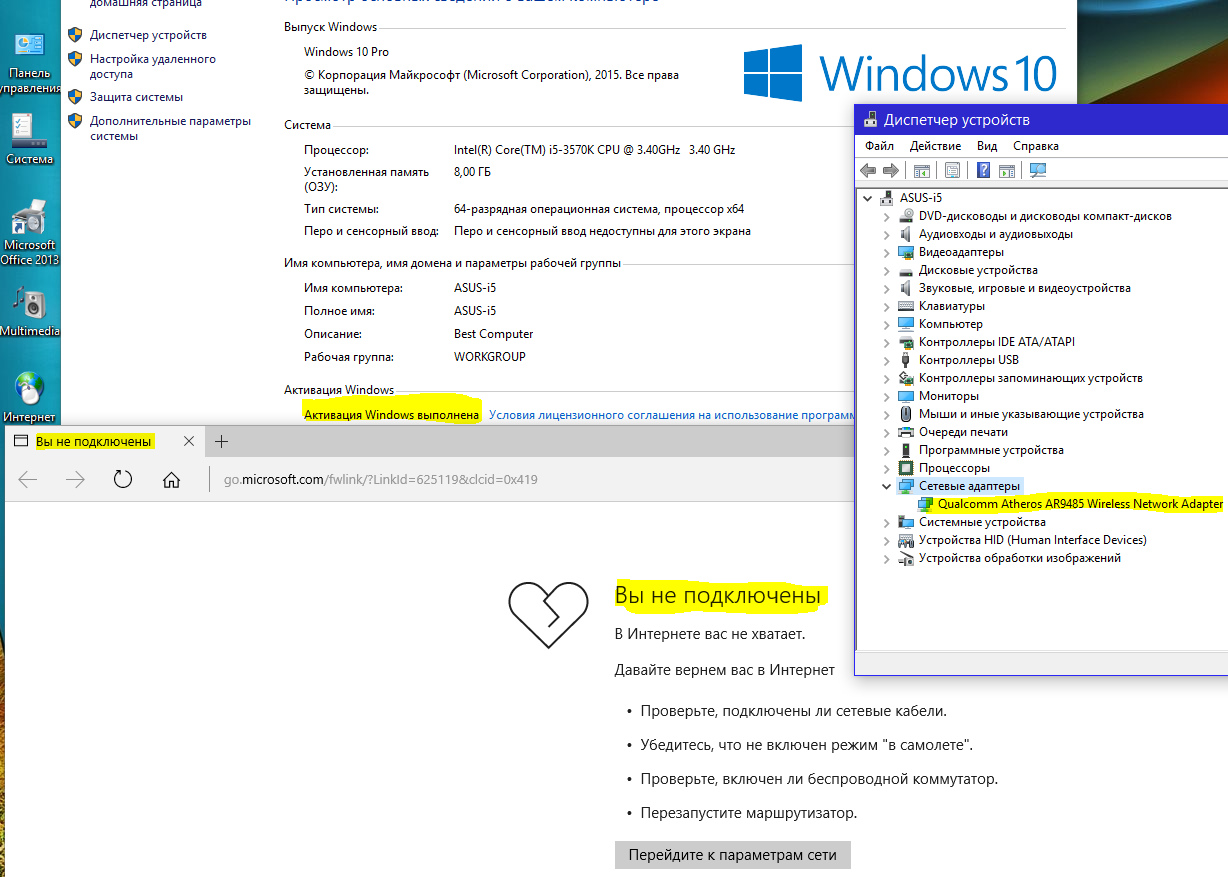Viewport: 1228px width, 877px height.
Task: Click the mouse devices icon
Action: click(x=907, y=414)
